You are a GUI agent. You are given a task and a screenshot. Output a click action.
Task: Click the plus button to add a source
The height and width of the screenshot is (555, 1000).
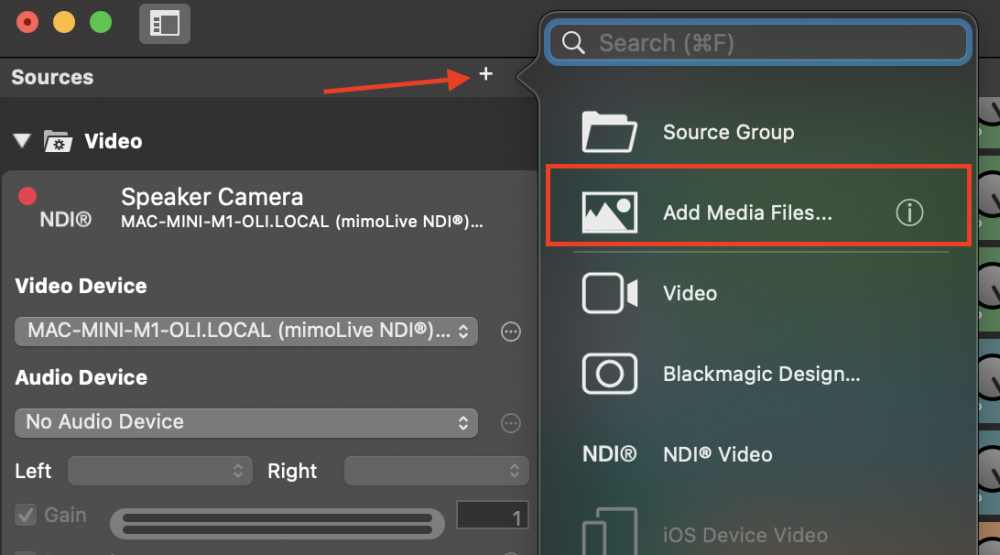486,74
